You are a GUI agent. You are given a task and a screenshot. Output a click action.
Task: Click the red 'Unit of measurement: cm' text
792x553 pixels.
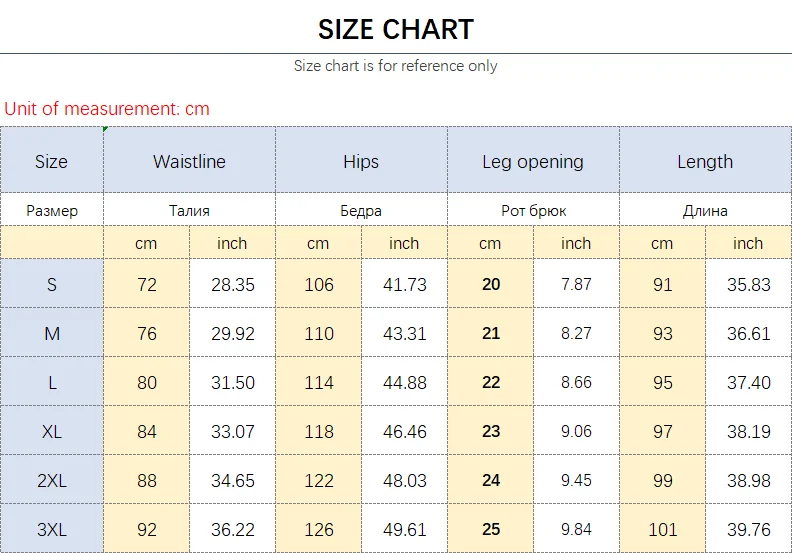coord(107,109)
